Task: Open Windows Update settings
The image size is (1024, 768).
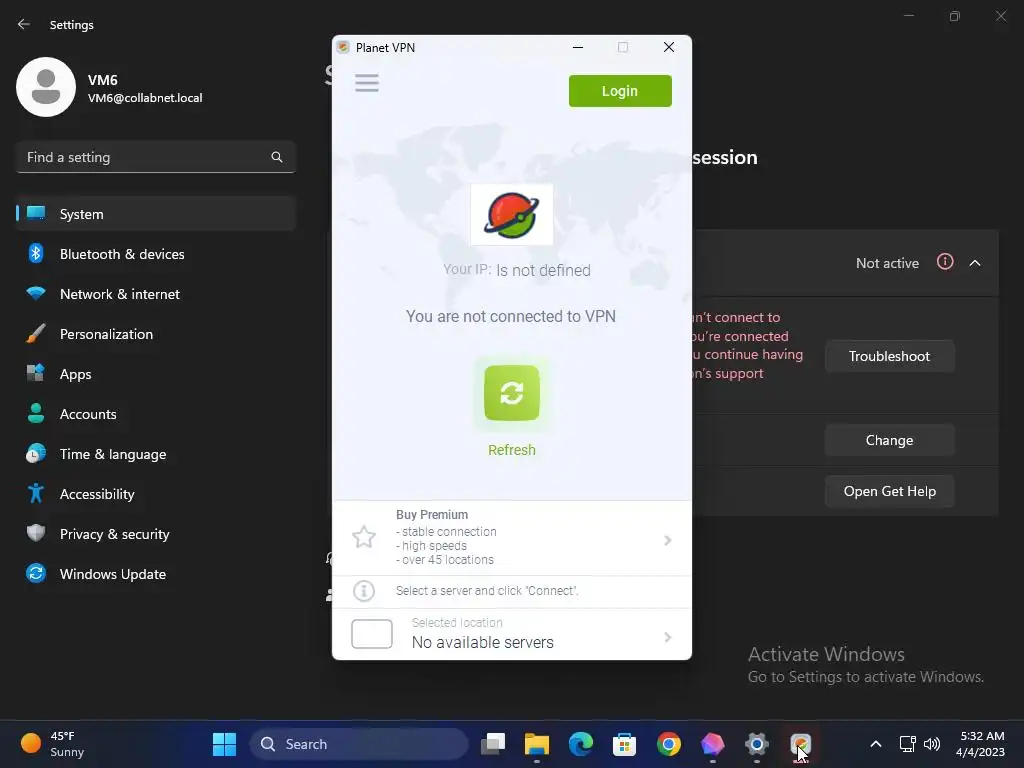Action: point(155,573)
